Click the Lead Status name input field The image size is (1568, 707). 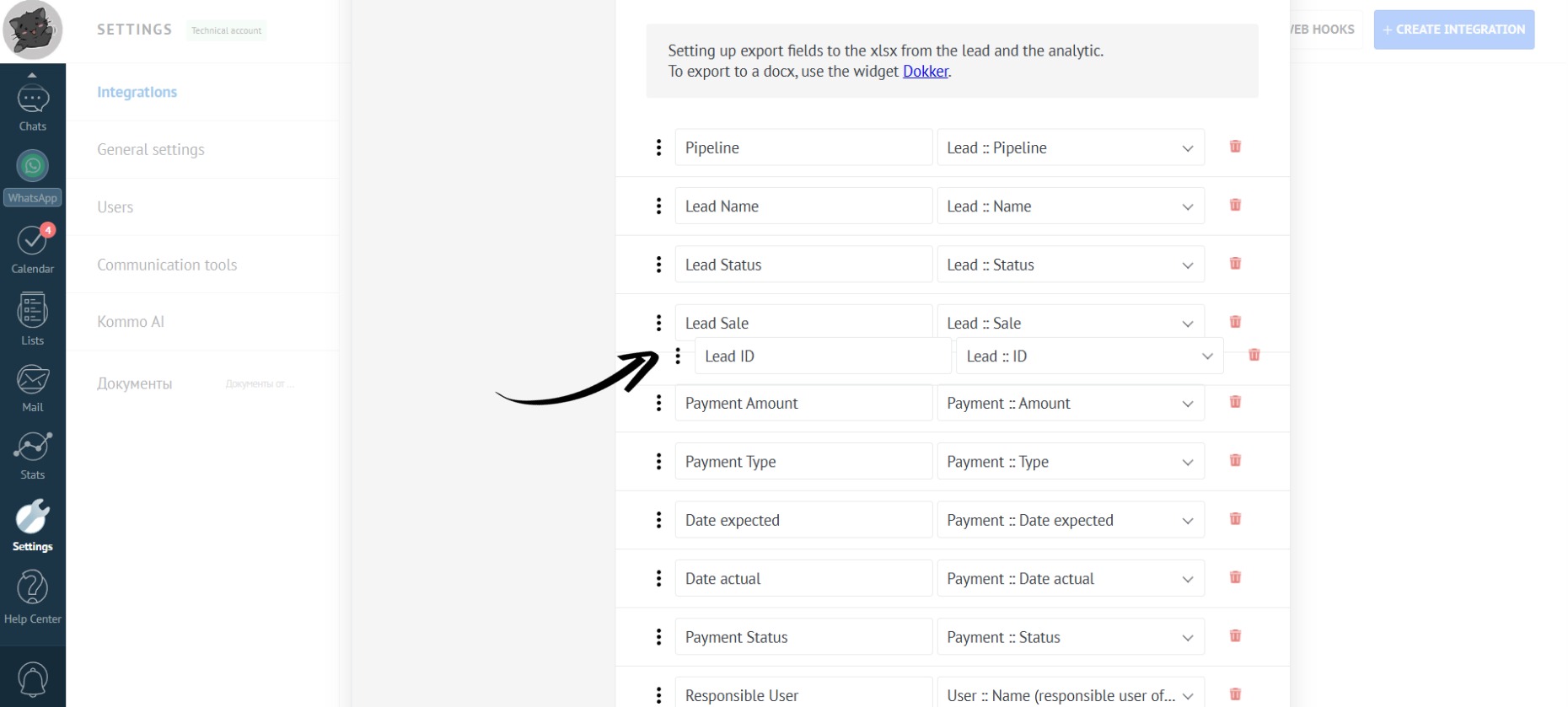pyautogui.click(x=803, y=265)
